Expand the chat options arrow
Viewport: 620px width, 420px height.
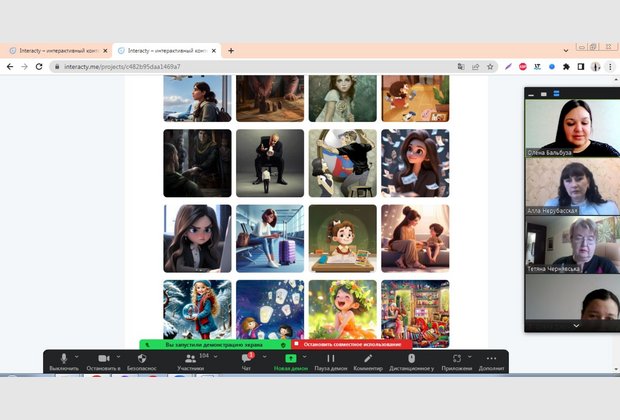(264, 356)
